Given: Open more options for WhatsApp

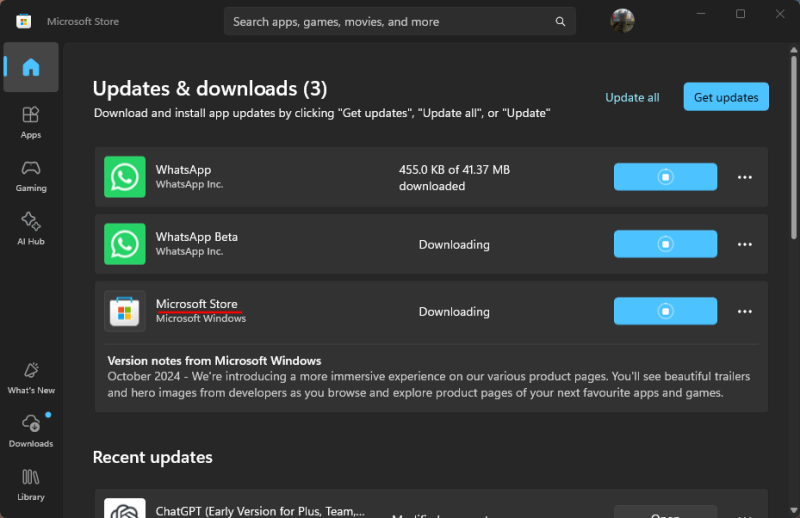Looking at the screenshot, I should [744, 177].
